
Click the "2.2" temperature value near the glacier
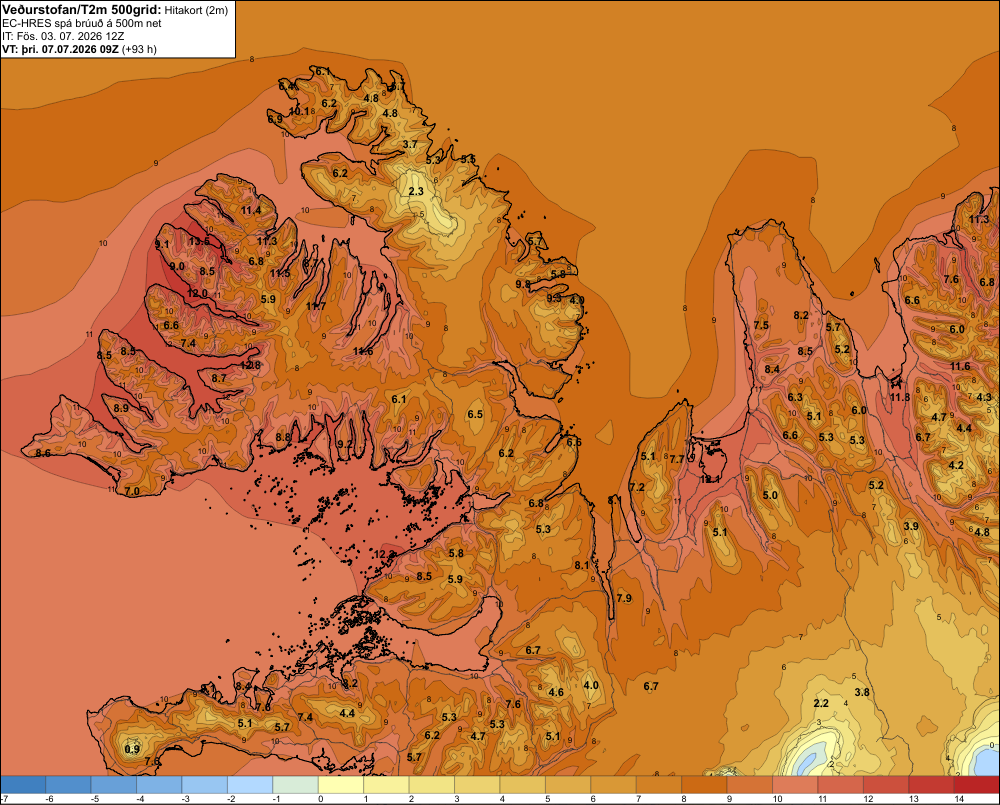click(x=821, y=703)
